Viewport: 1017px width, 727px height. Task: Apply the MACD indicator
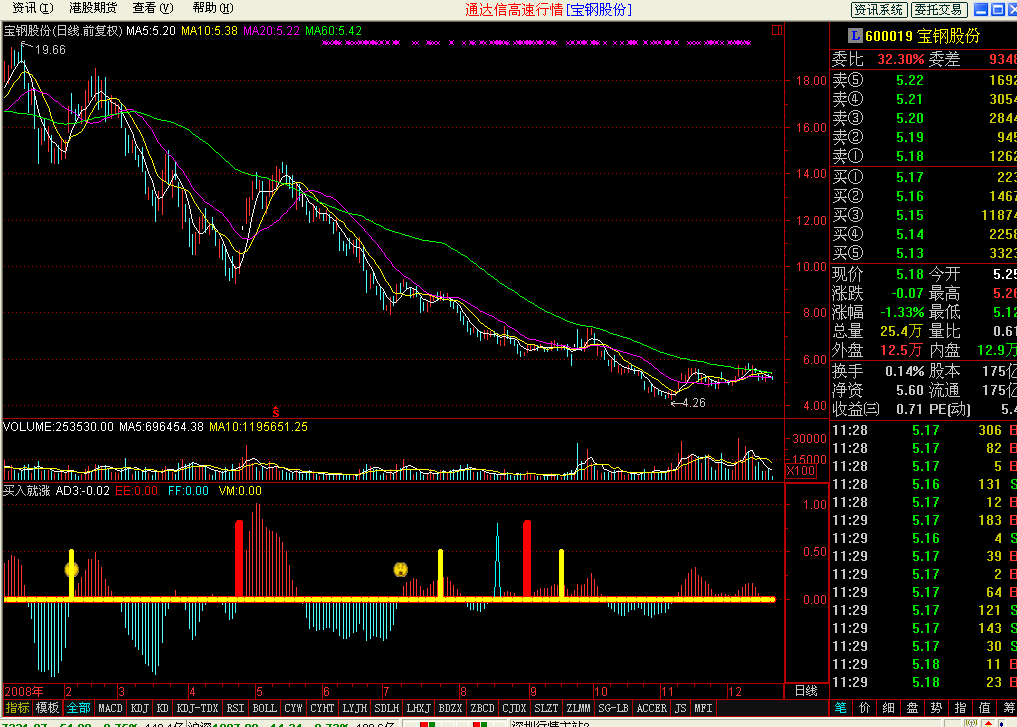110,708
